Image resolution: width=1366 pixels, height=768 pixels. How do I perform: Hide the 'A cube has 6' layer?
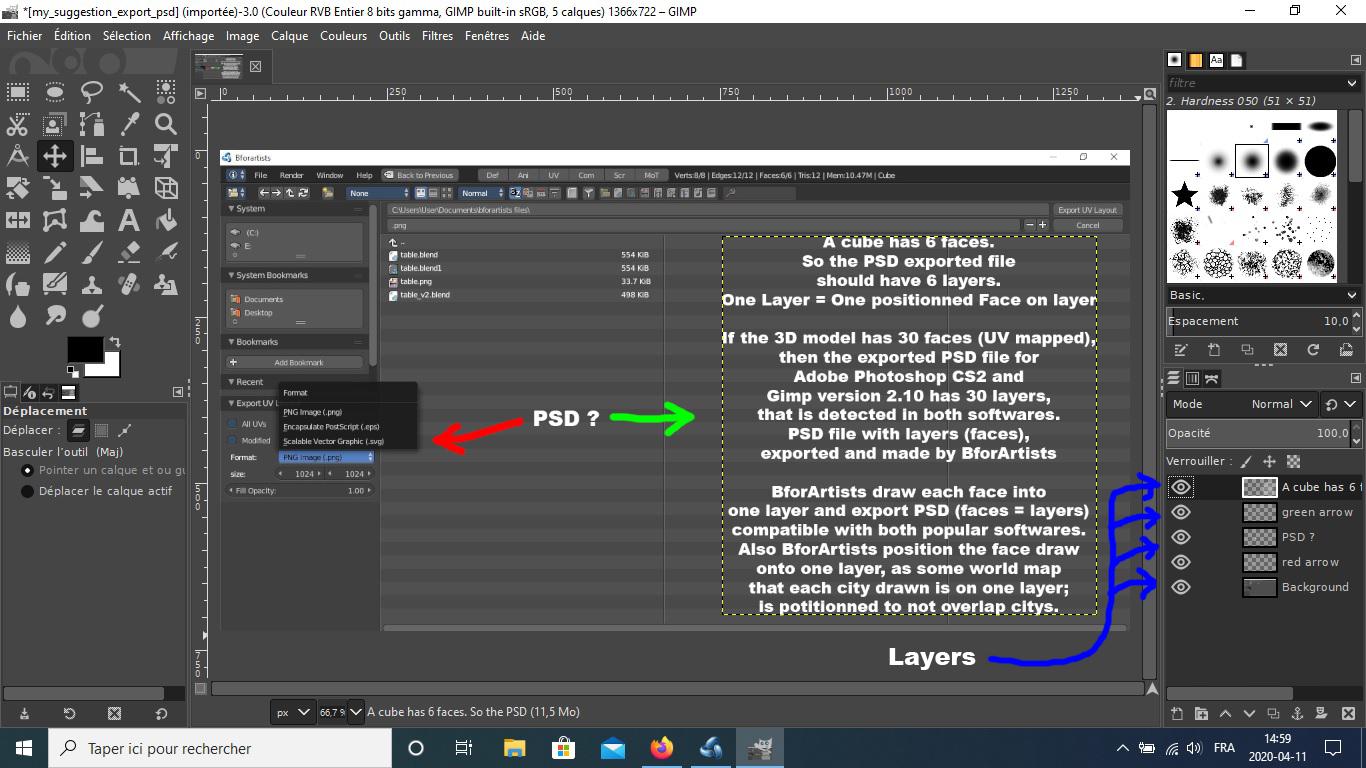pos(1181,487)
